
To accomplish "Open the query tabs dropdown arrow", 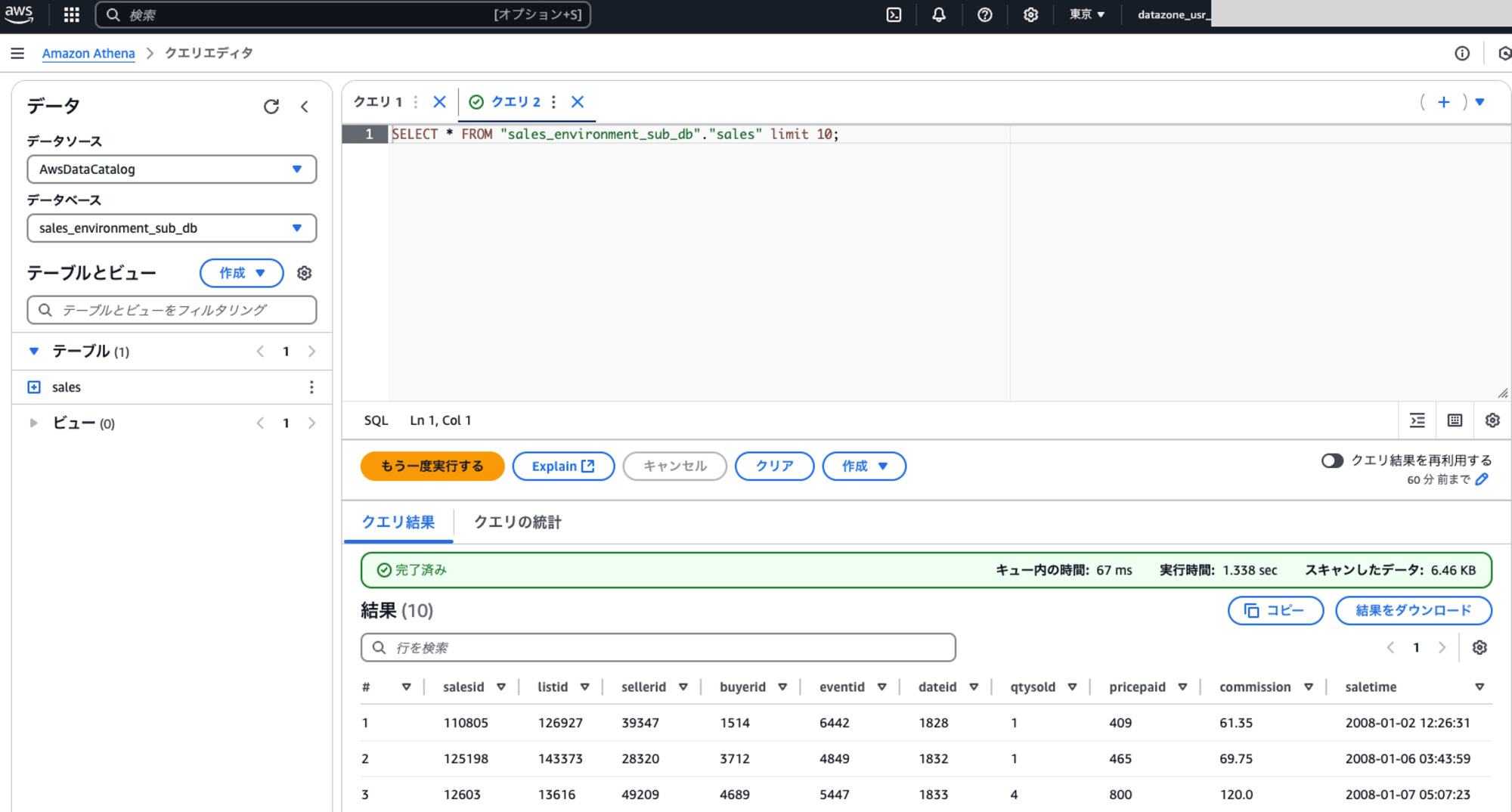I will [x=1480, y=102].
